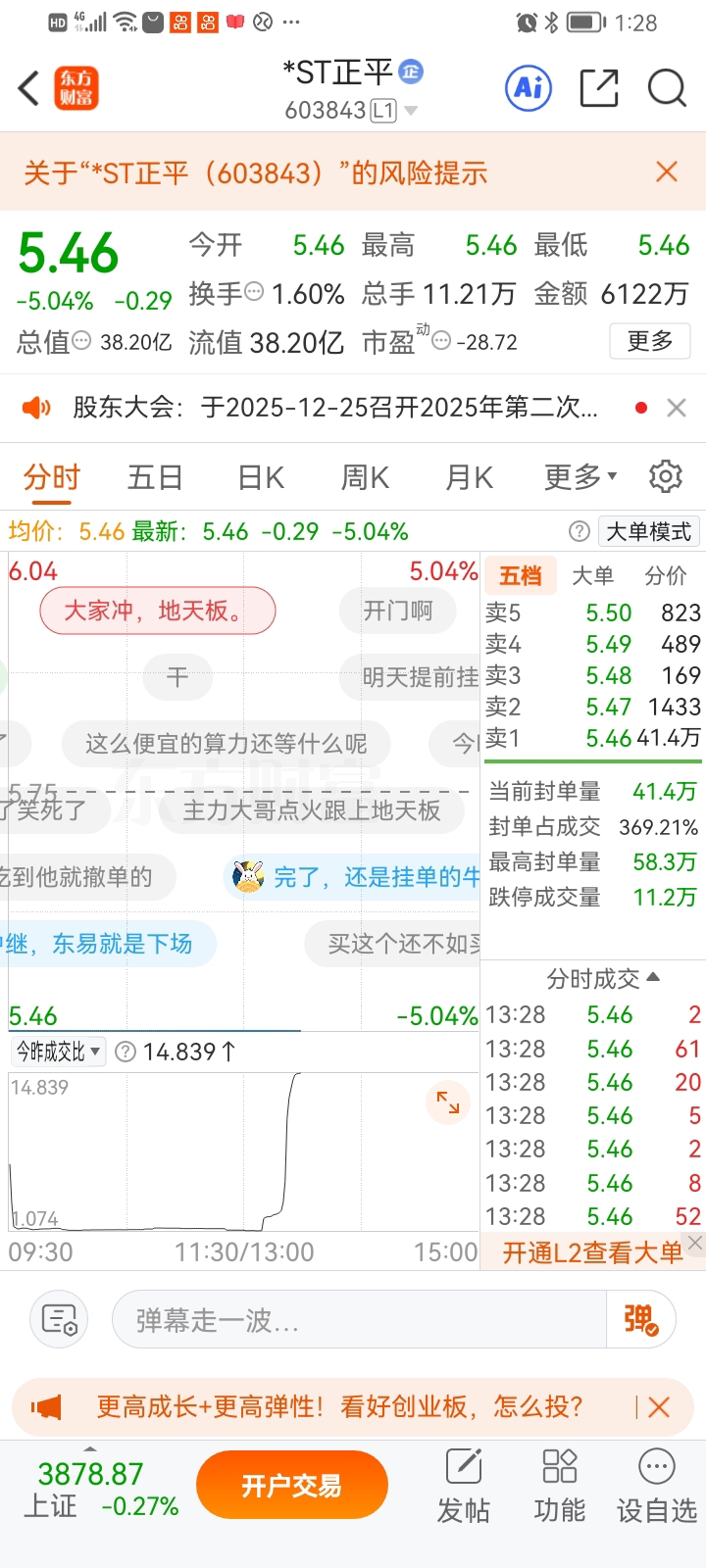This screenshot has width=706, height=1568.
Task: Tap the 市盈 info icon
Action: click(441, 341)
